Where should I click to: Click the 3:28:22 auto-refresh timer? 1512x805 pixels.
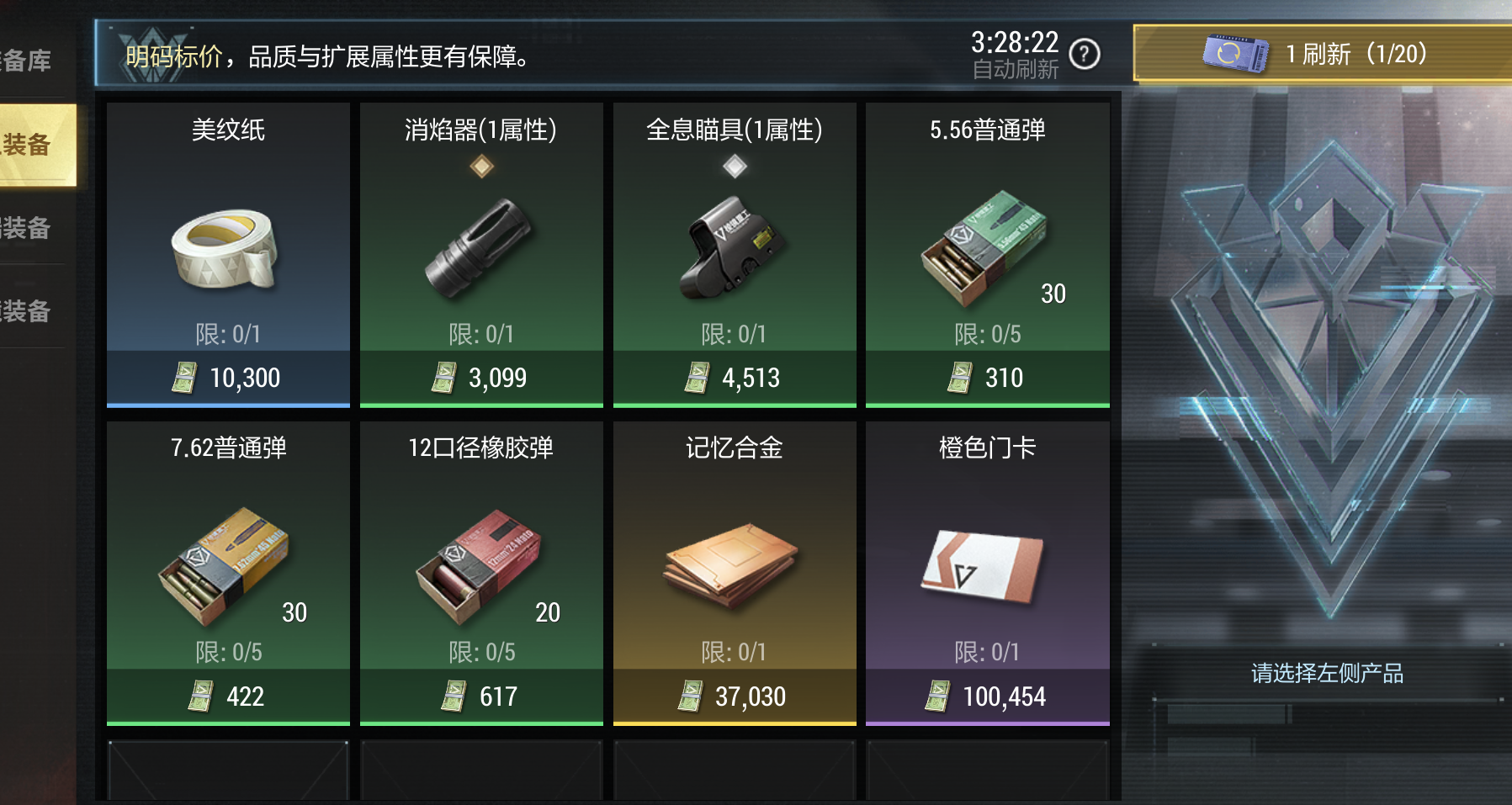(1015, 42)
